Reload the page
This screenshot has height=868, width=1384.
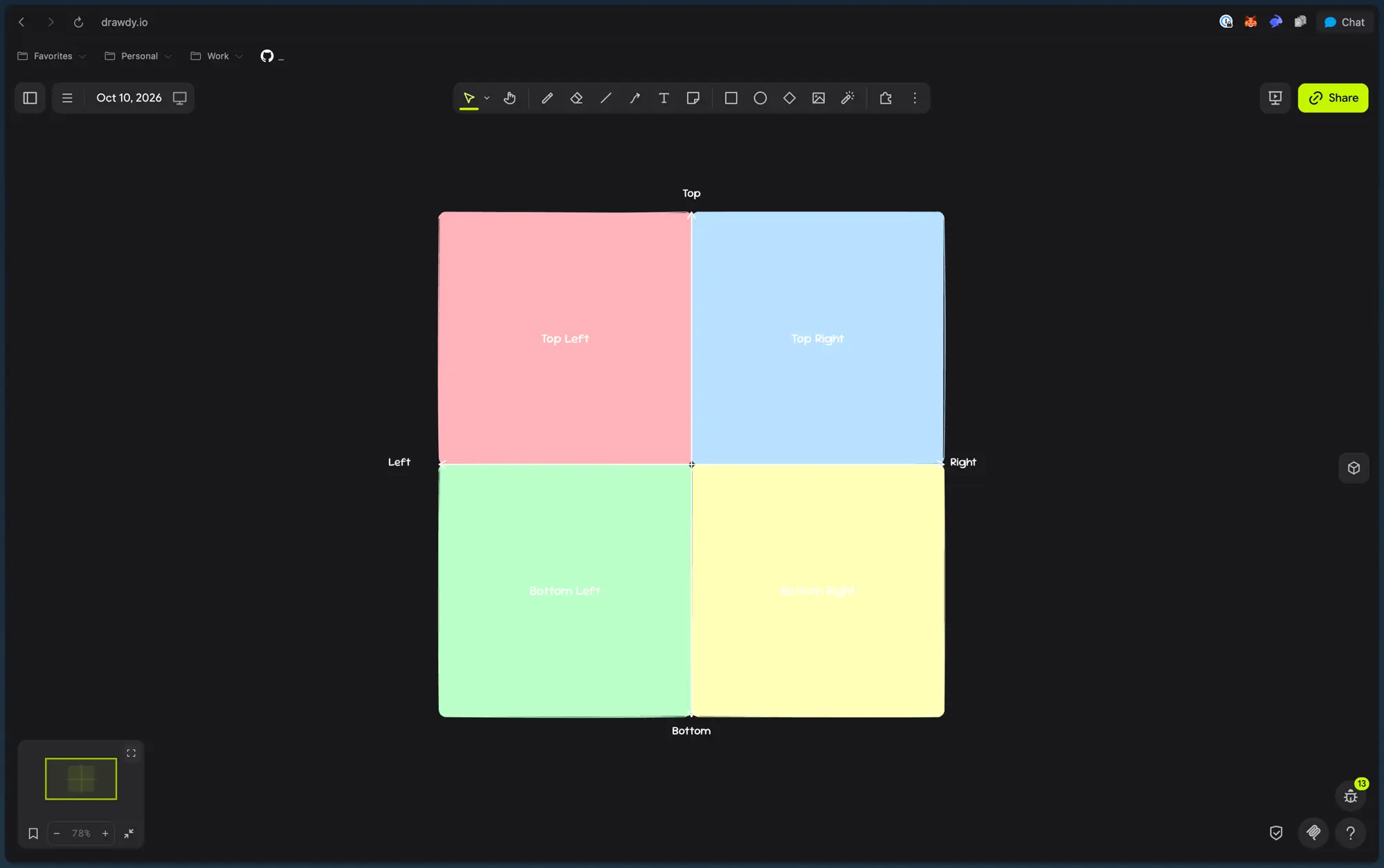tap(78, 22)
